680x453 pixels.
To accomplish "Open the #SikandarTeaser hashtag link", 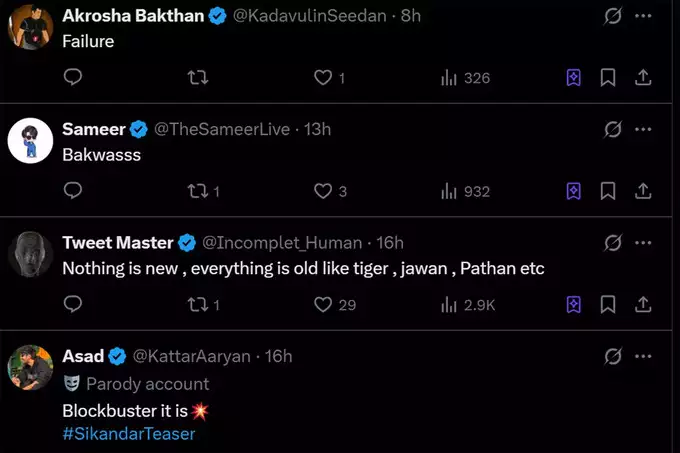I will pyautogui.click(x=129, y=434).
